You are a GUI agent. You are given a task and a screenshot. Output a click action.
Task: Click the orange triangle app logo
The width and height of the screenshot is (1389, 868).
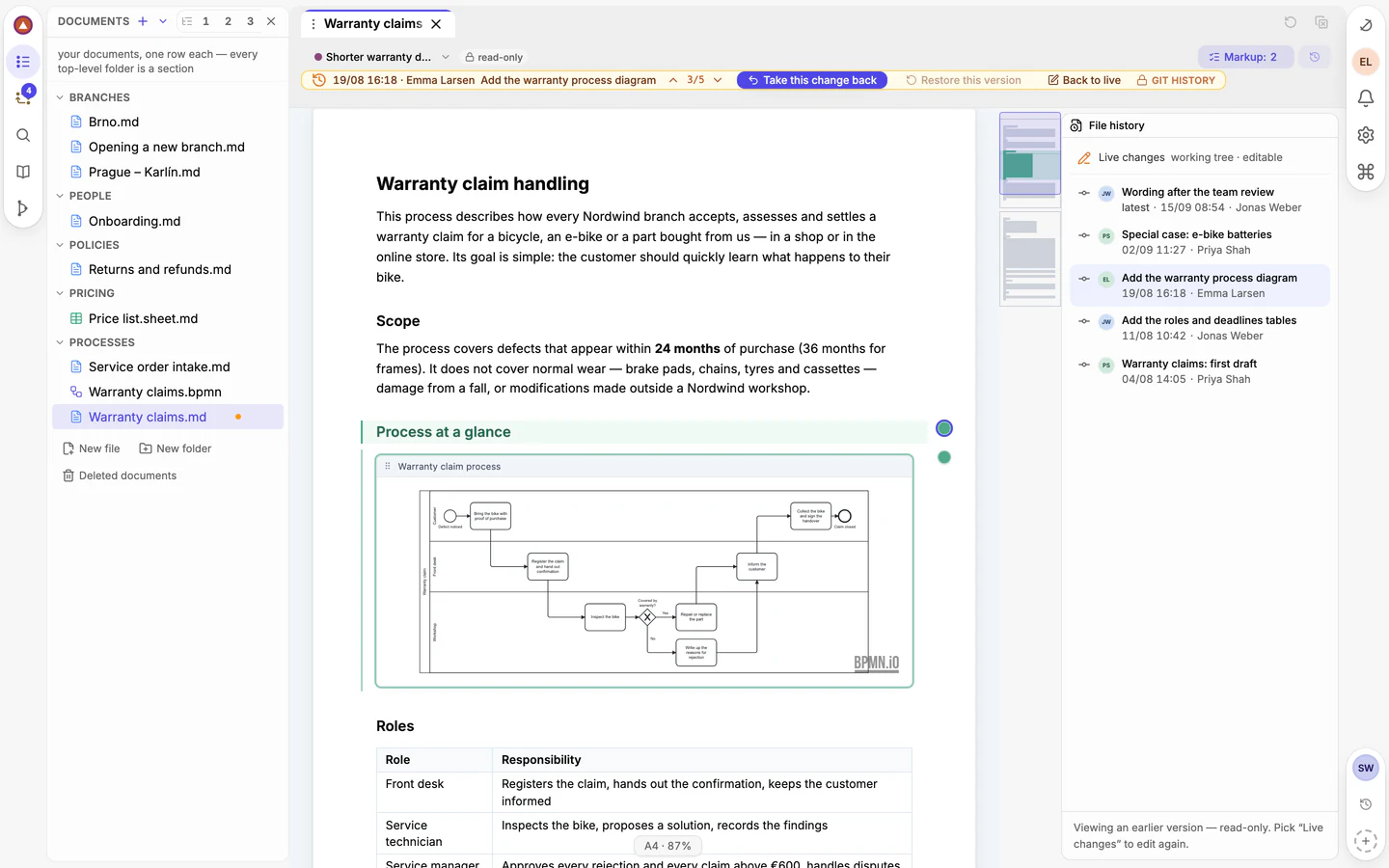[x=23, y=25]
